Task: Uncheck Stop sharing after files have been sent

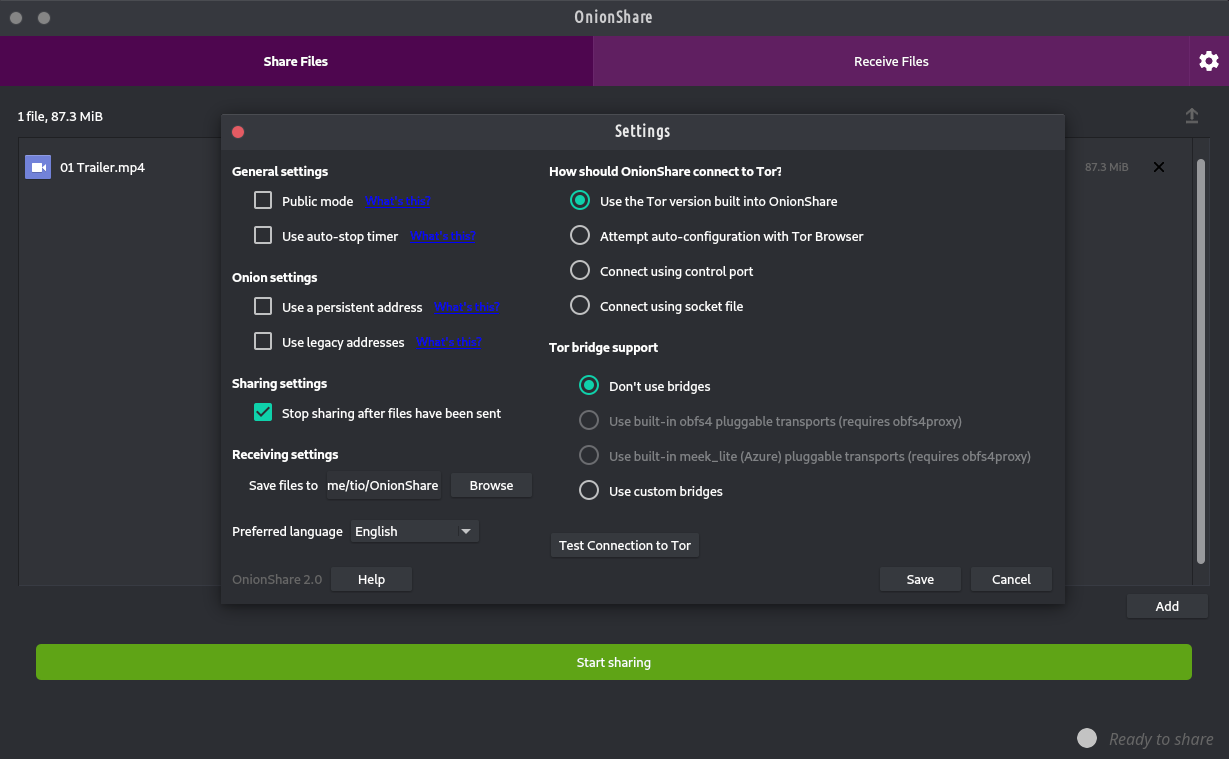Action: point(263,413)
